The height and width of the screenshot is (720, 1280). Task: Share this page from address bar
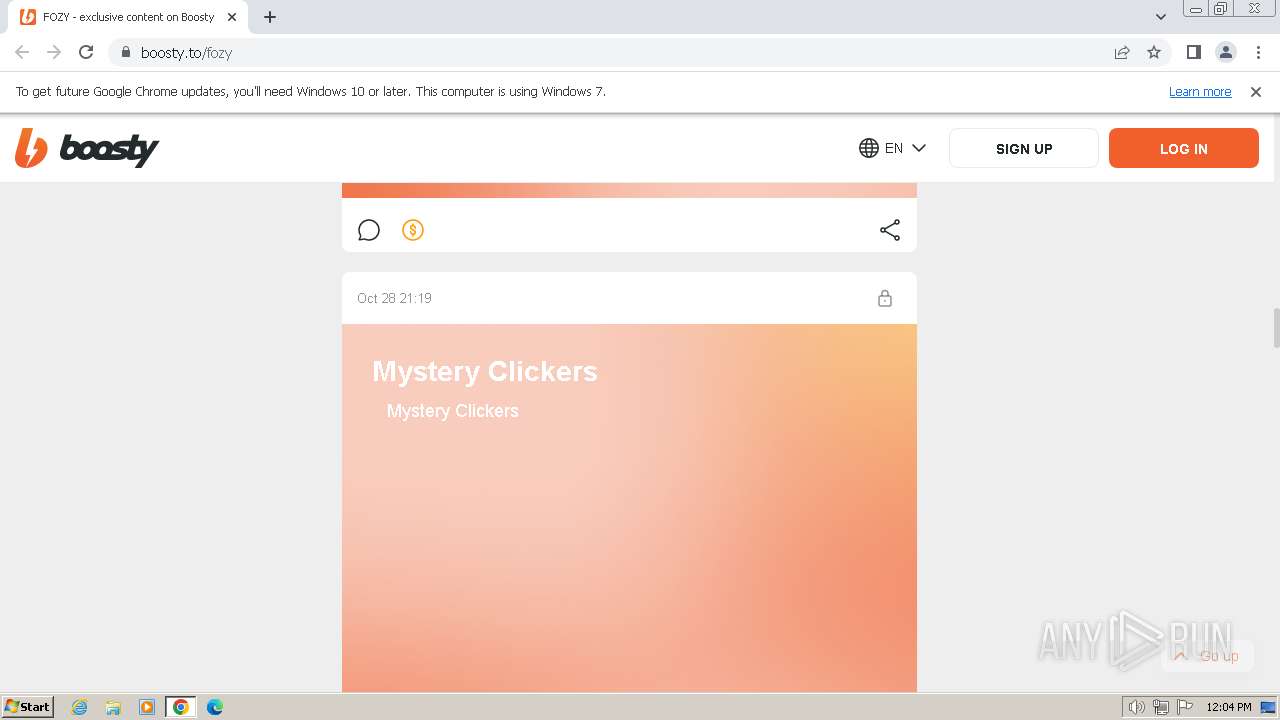[1122, 52]
